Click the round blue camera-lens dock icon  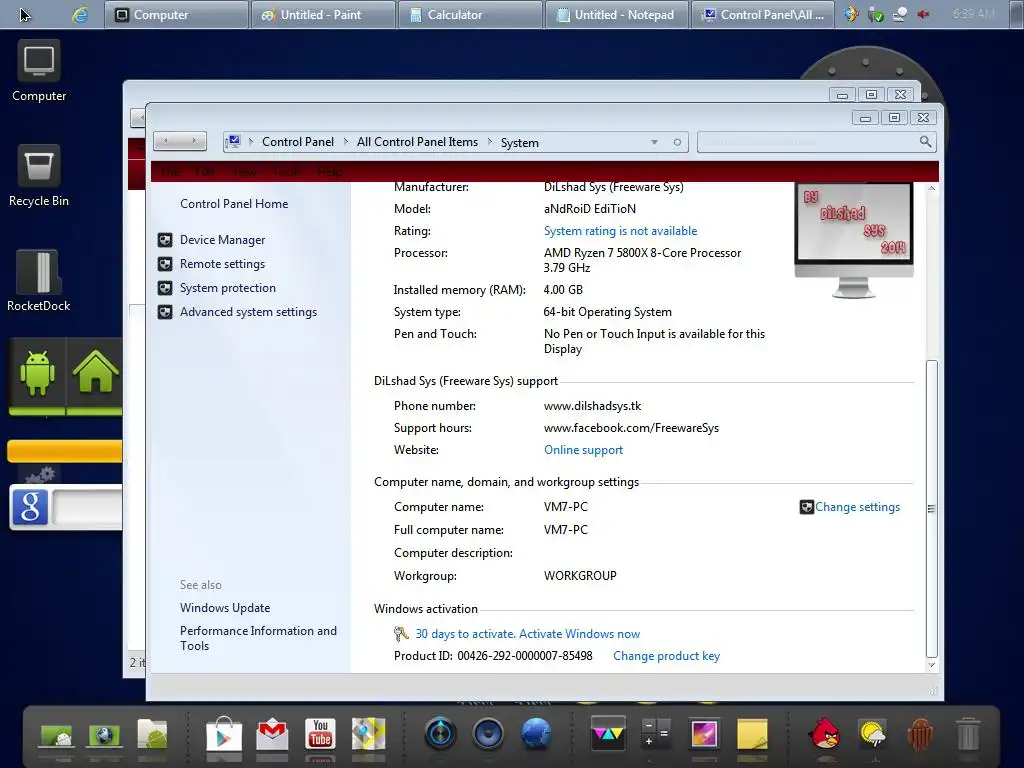[x=441, y=734]
